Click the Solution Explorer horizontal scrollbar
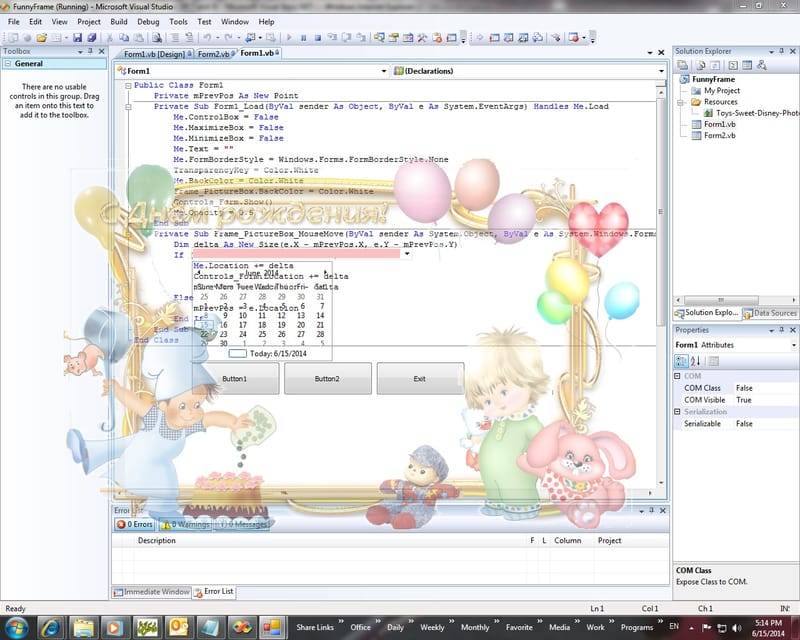 tap(721, 300)
